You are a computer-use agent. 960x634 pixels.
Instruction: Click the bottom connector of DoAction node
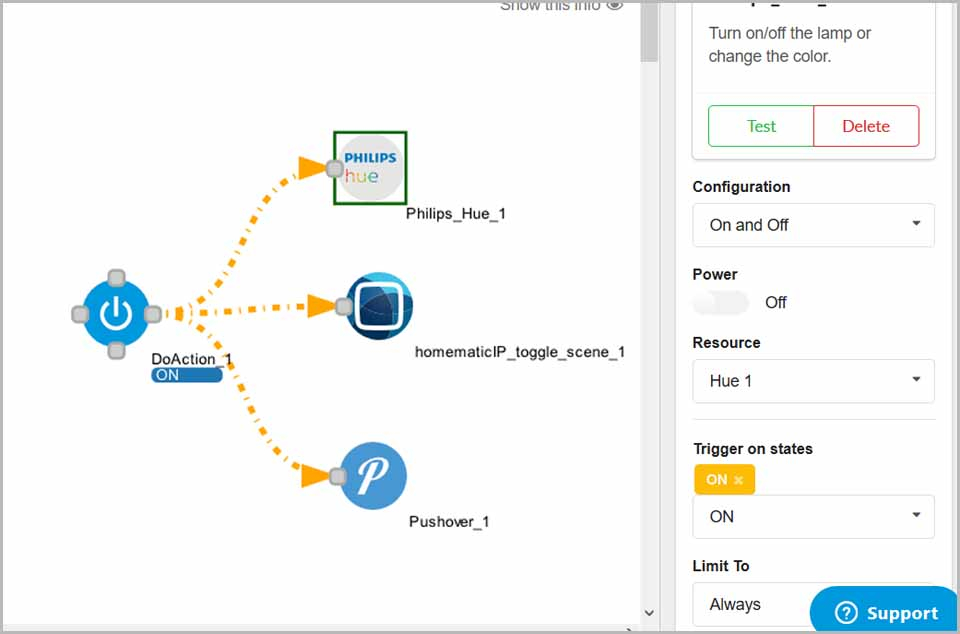pyautogui.click(x=116, y=351)
